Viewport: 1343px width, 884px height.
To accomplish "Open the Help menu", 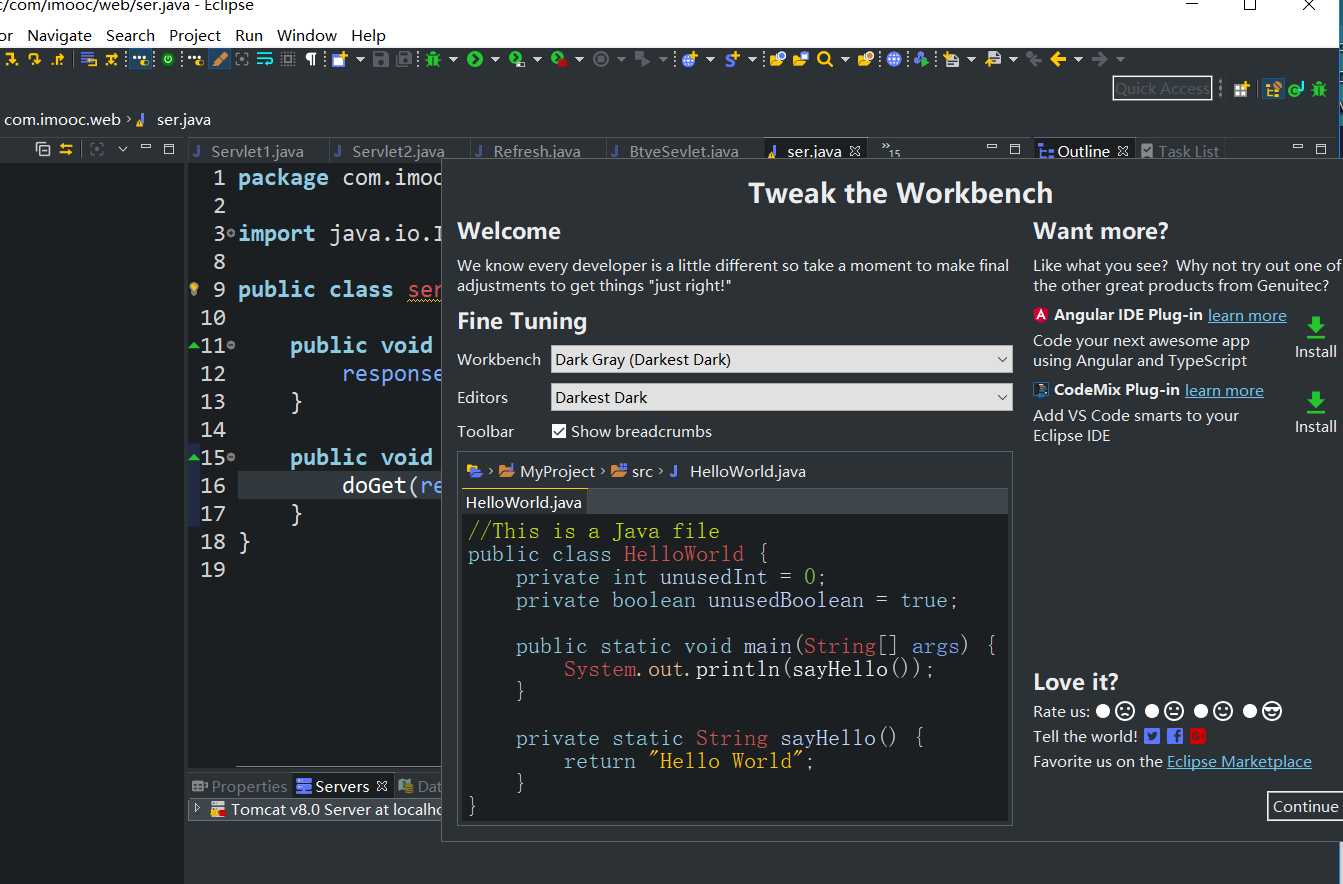I will [368, 35].
